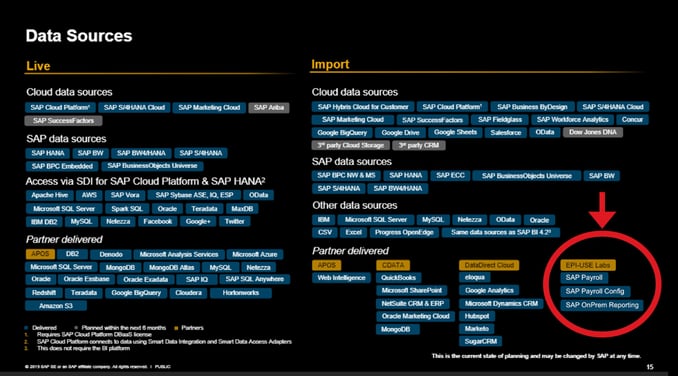Select the MaxDB tag
Screen dimensions: 678x376
(x=242, y=209)
